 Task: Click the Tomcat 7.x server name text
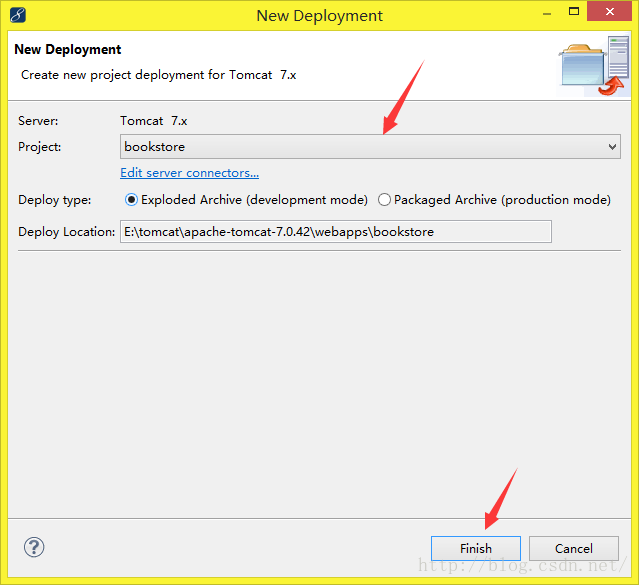(x=154, y=121)
